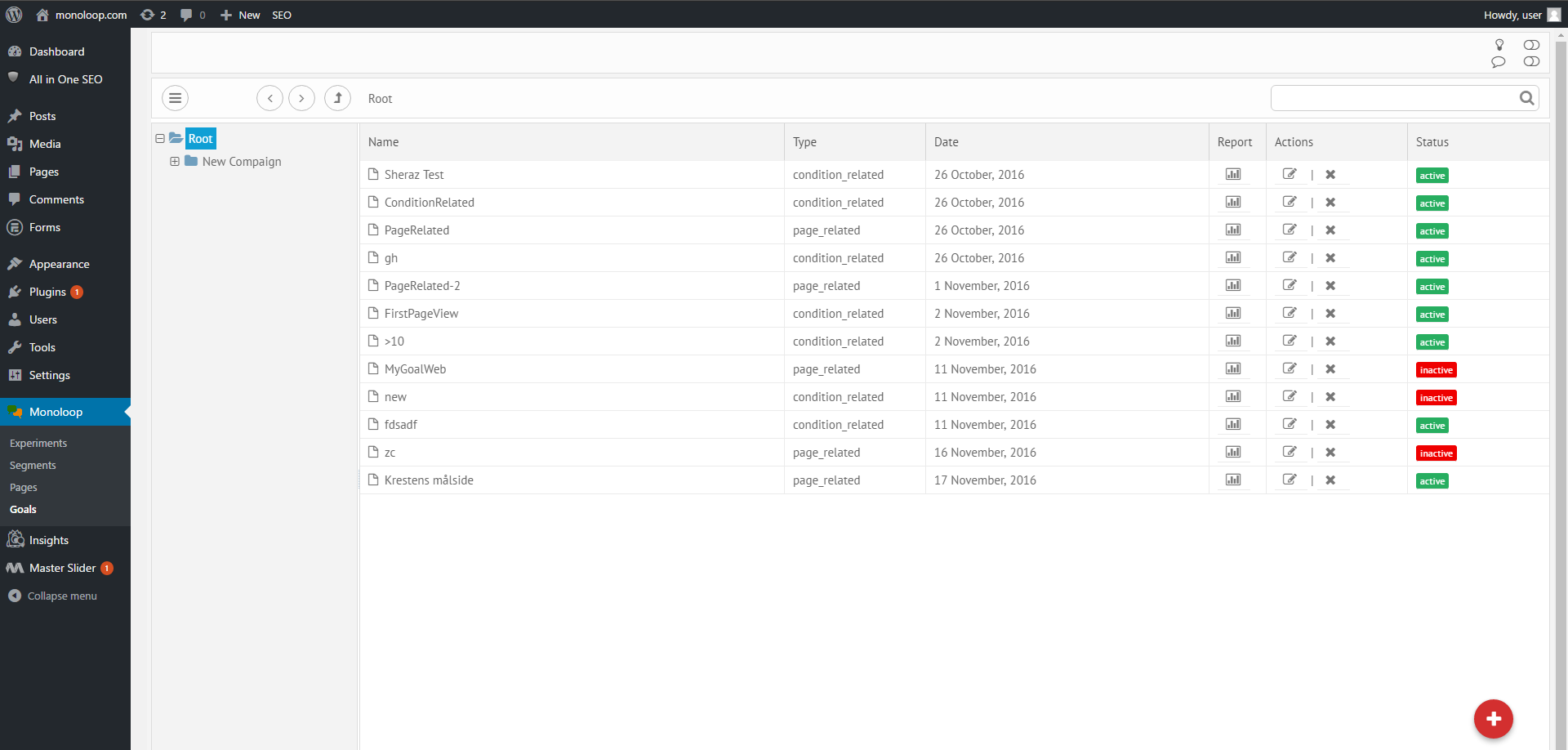Edit the PageRelated goal
The image size is (1568, 750).
1290,230
